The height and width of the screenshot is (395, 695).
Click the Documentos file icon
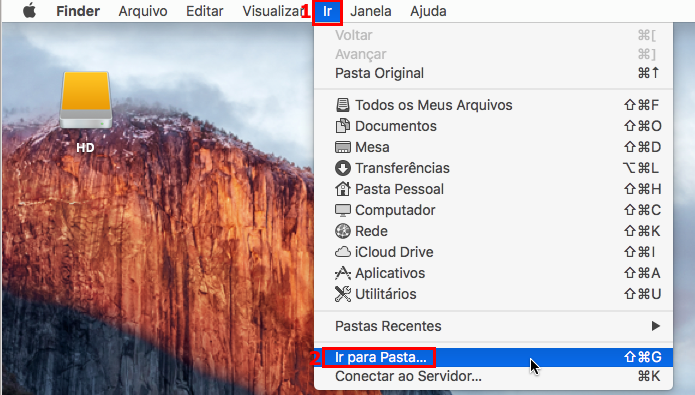click(x=342, y=126)
